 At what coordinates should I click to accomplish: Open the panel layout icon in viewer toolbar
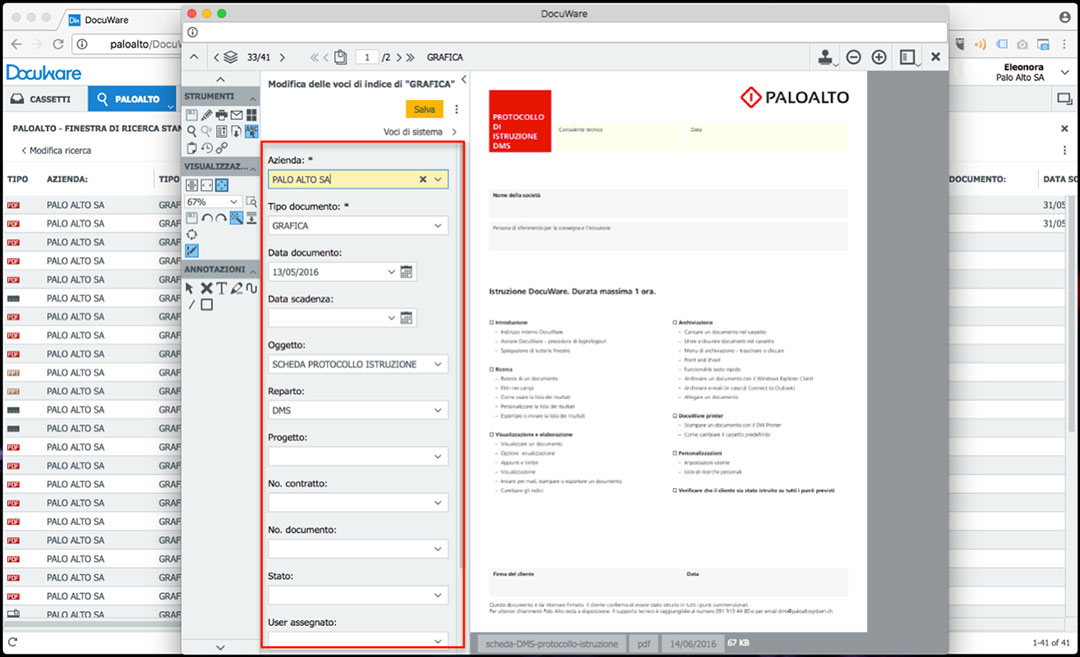[908, 57]
